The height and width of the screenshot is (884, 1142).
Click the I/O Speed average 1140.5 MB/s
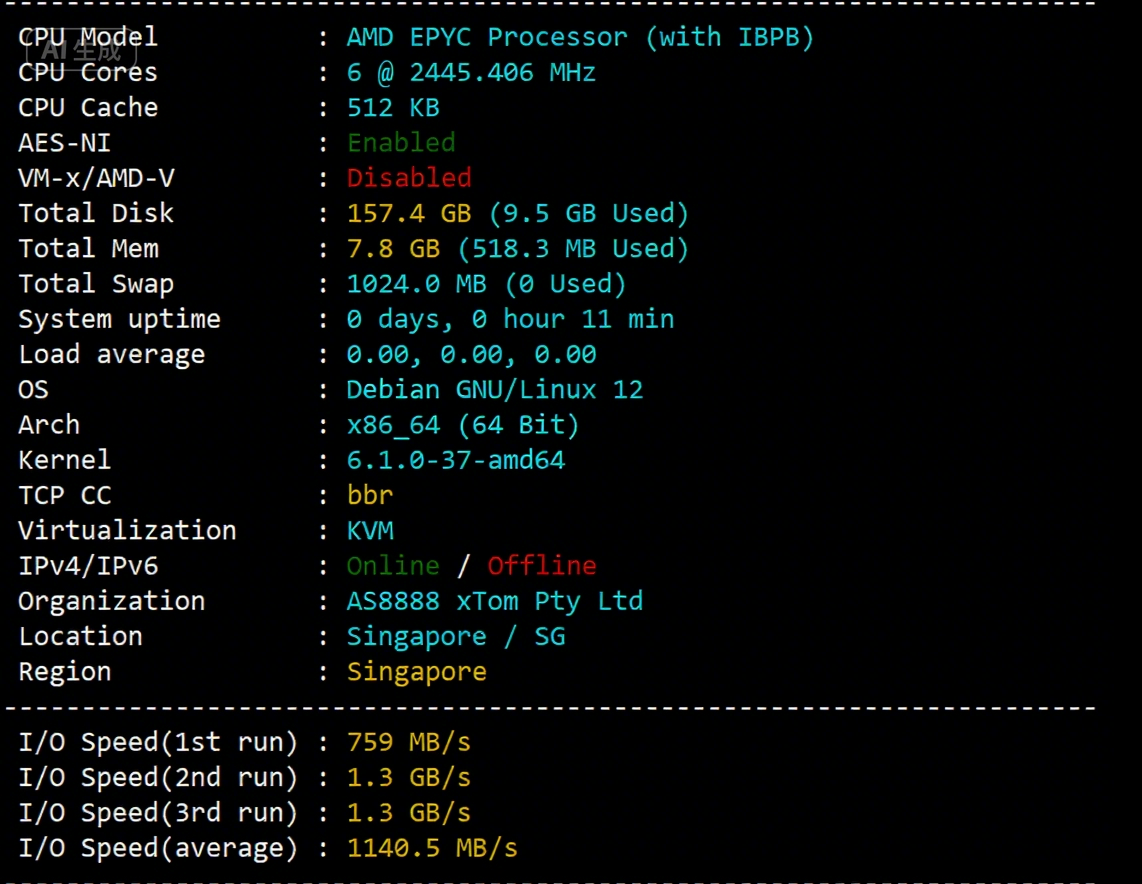(432, 848)
